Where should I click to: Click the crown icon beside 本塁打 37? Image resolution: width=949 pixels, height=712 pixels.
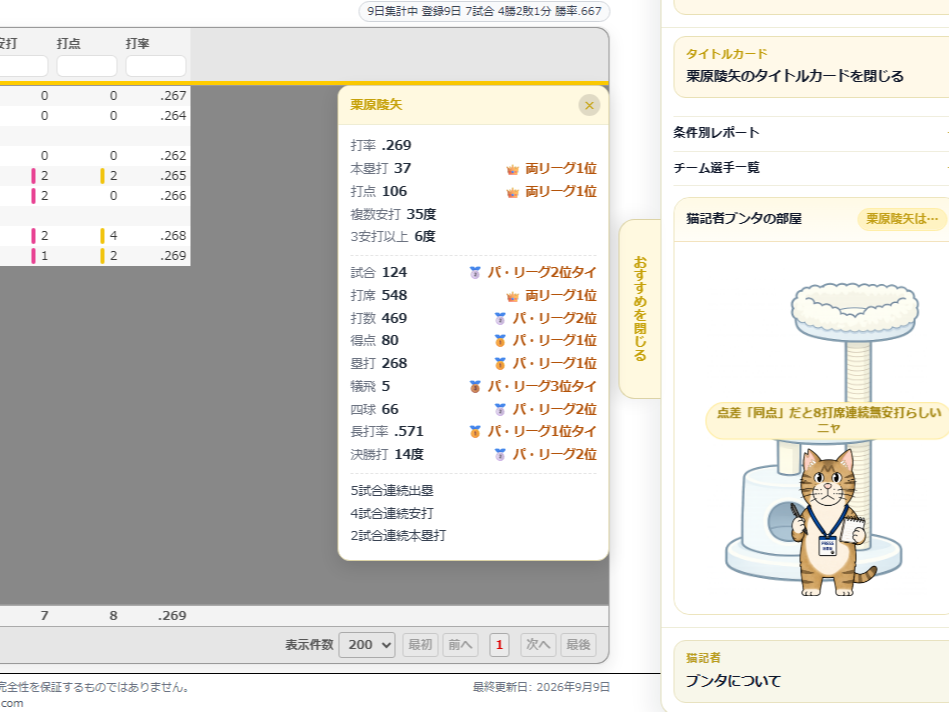coord(513,169)
